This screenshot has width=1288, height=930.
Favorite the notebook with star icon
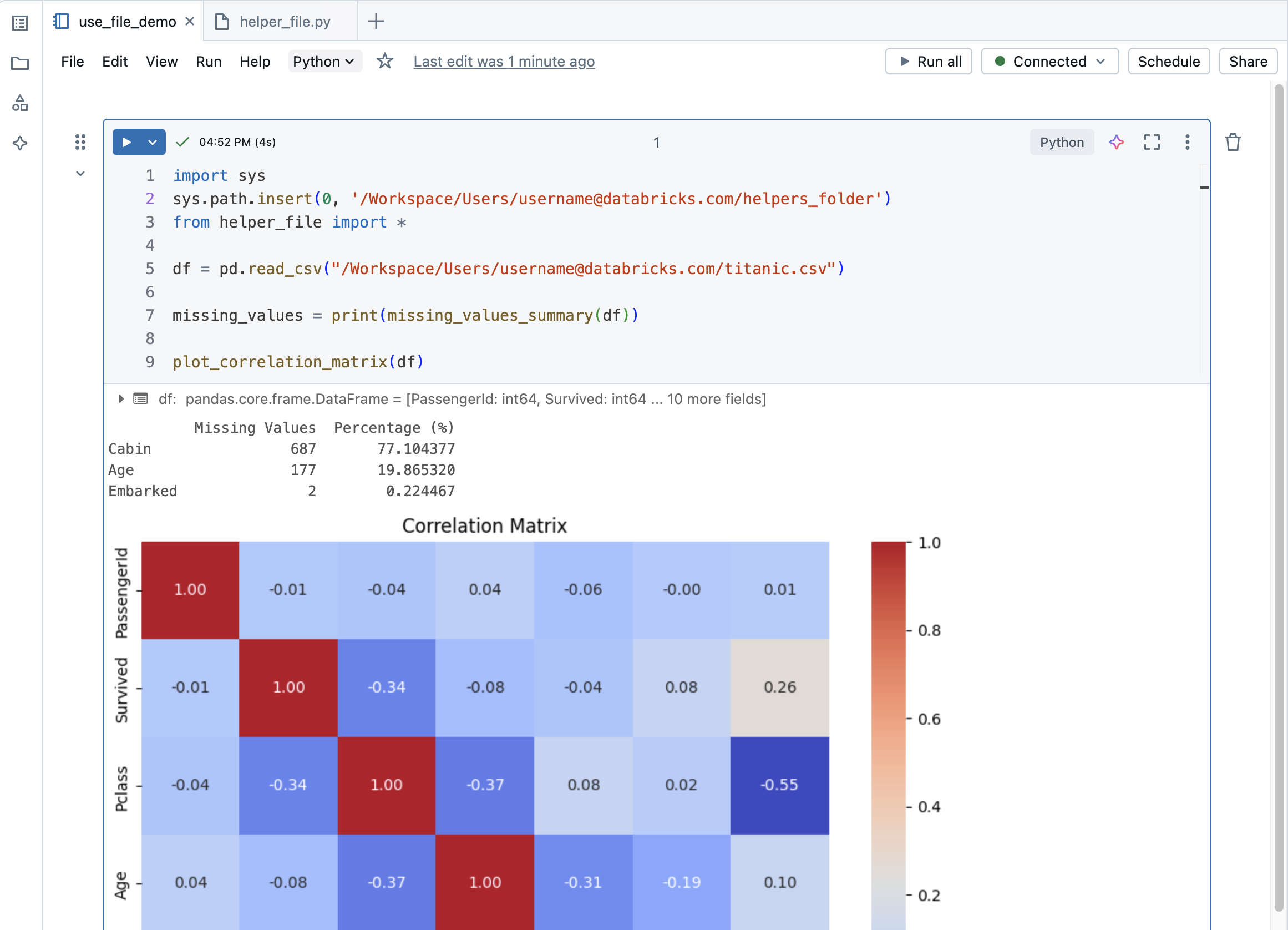(384, 61)
